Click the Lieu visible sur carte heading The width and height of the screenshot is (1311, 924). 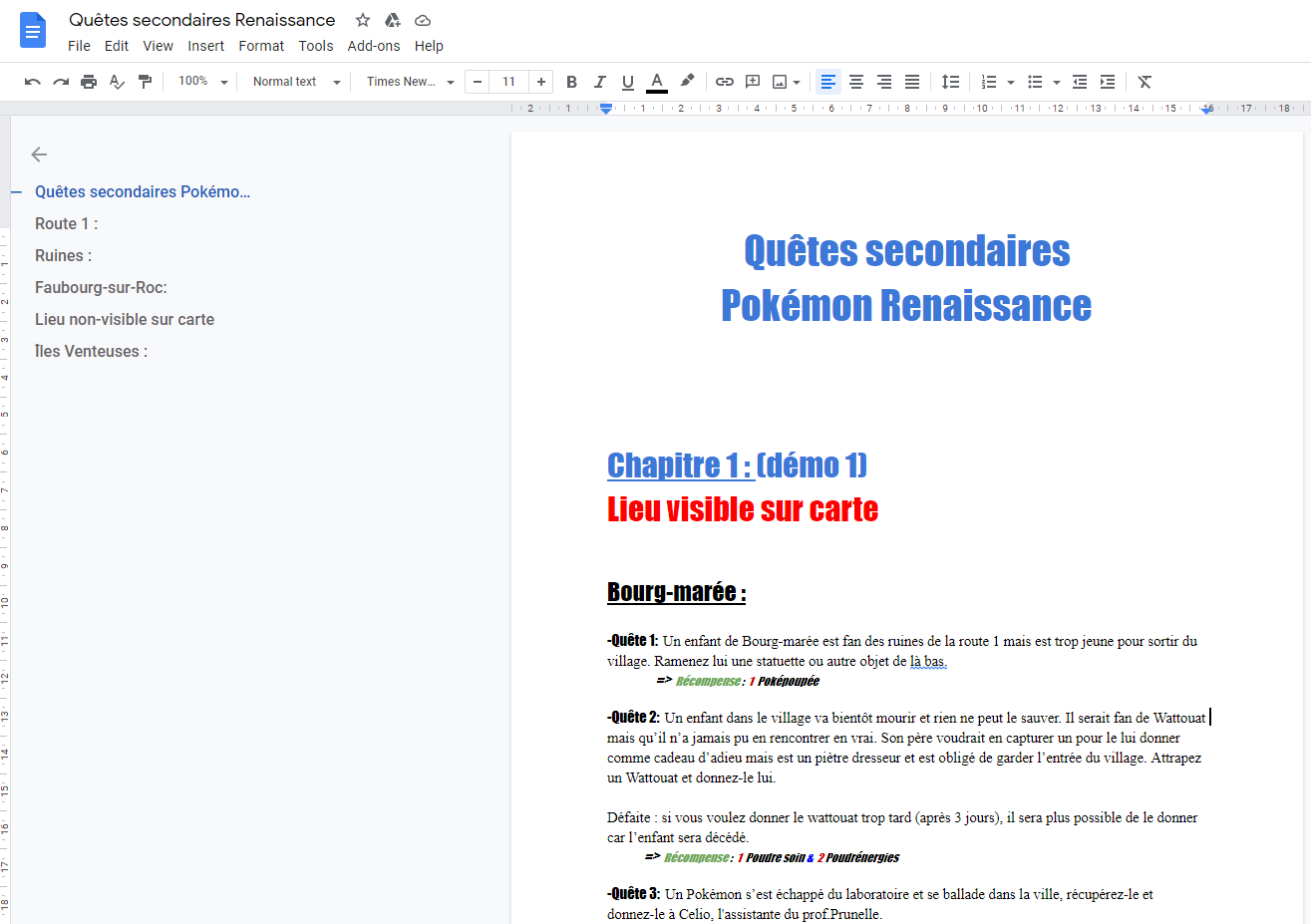tap(743, 509)
